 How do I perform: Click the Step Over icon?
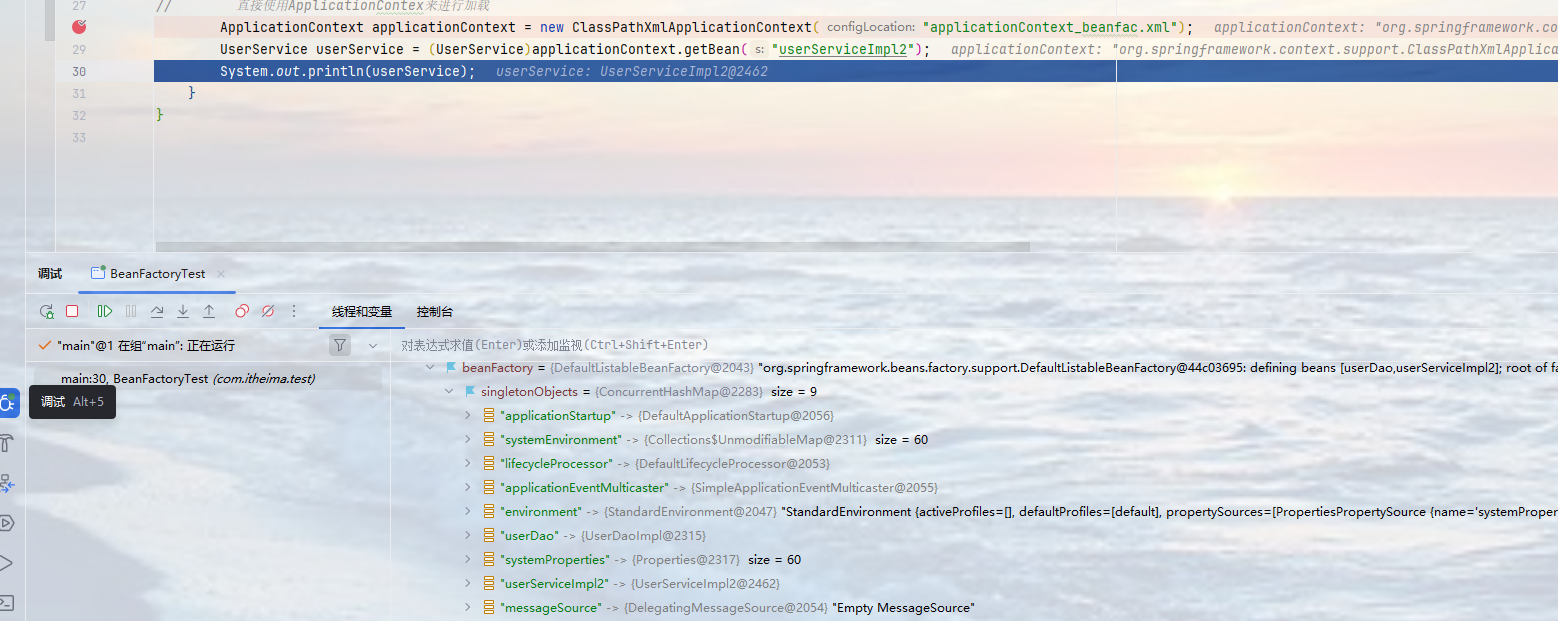(157, 312)
